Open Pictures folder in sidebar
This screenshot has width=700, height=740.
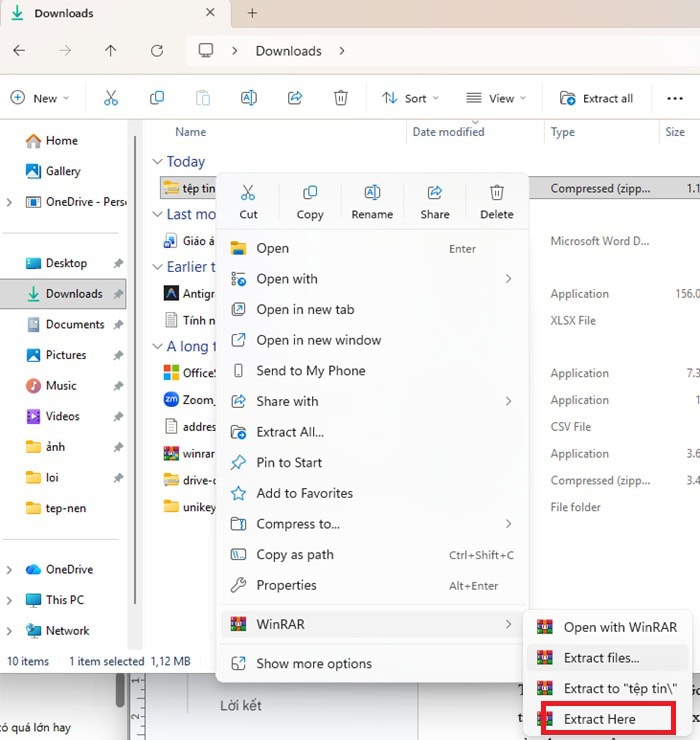tap(66, 355)
